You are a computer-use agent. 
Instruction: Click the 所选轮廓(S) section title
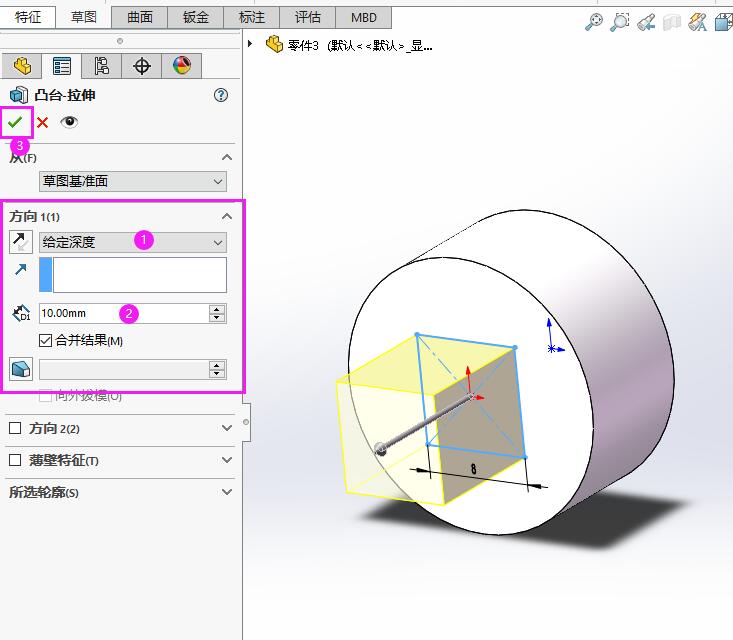(44, 492)
